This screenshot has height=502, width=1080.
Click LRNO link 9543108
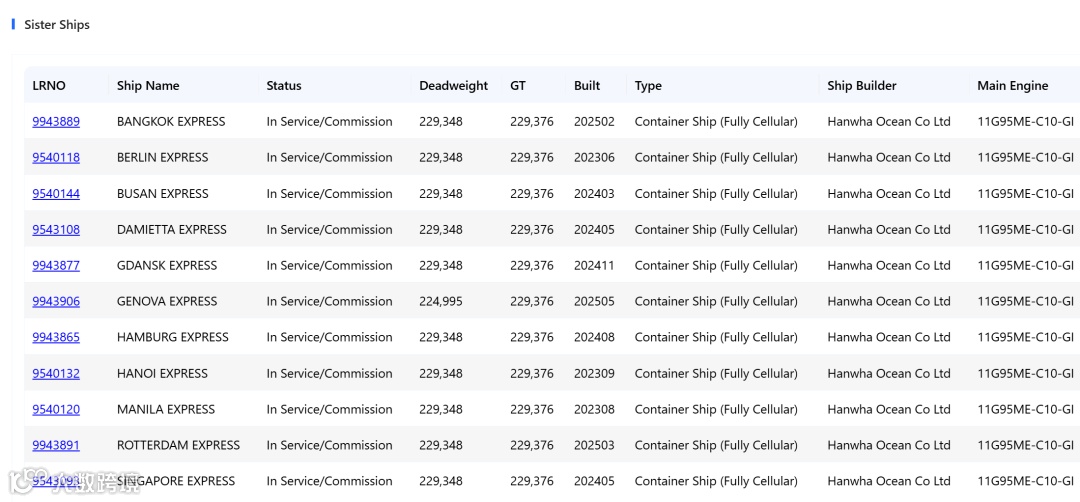[56, 229]
